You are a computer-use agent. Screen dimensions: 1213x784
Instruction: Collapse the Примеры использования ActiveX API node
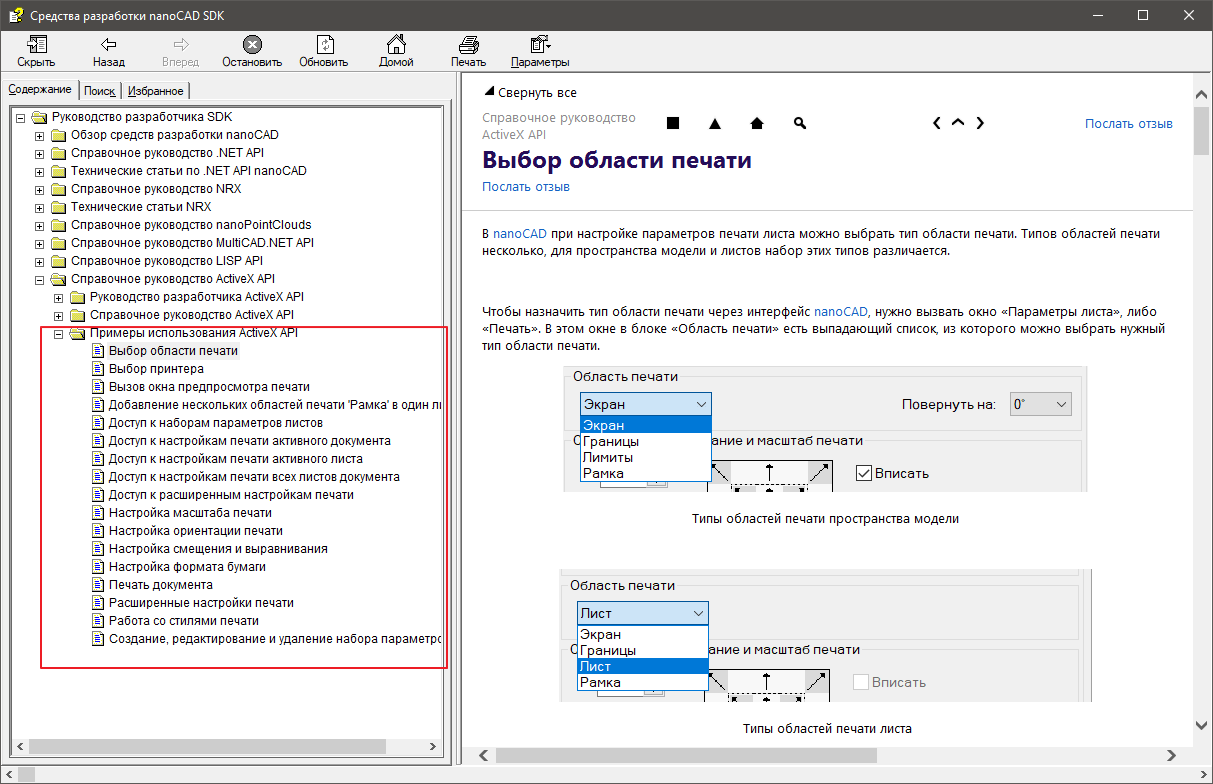[59, 333]
